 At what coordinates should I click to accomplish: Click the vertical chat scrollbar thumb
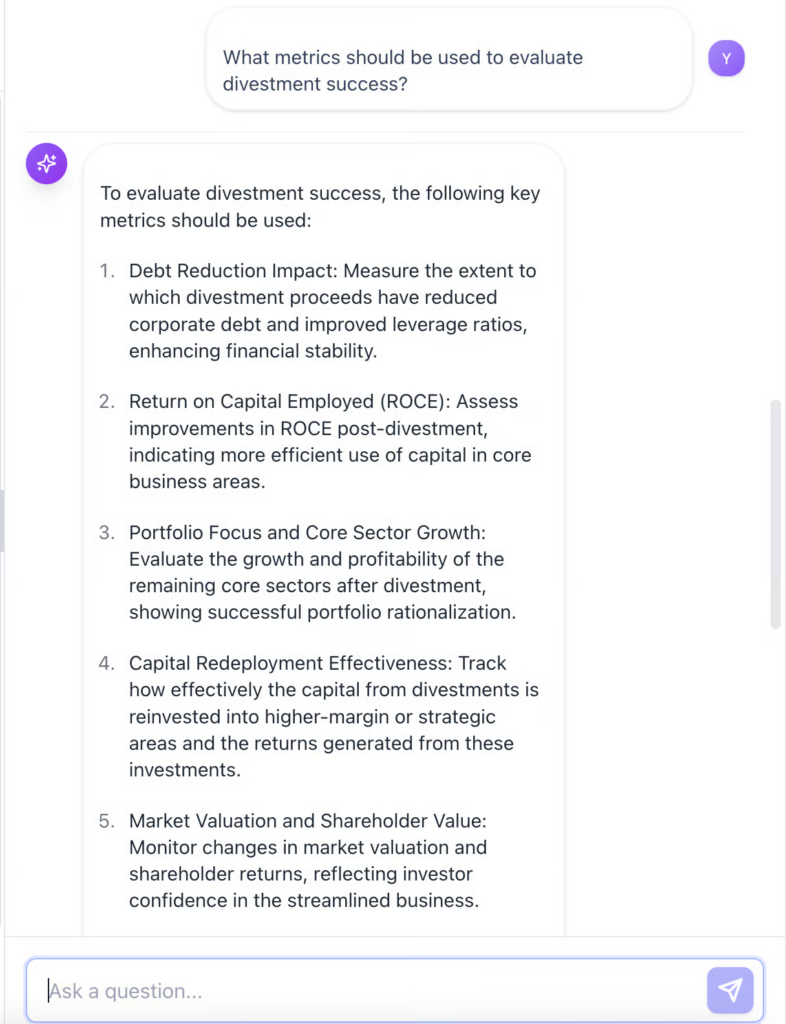point(775,514)
